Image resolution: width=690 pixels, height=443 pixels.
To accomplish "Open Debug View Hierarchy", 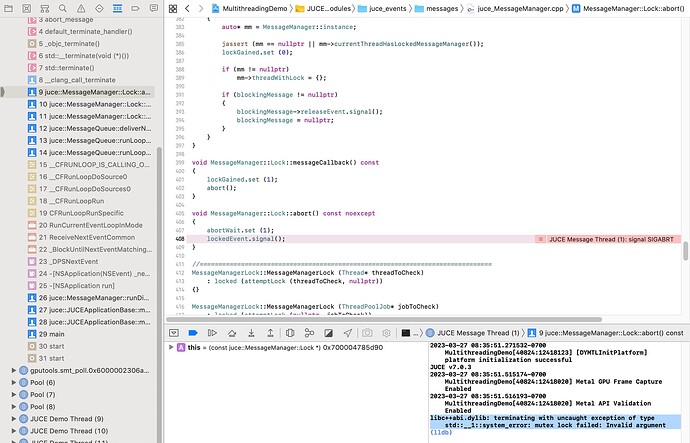I will click(290, 333).
